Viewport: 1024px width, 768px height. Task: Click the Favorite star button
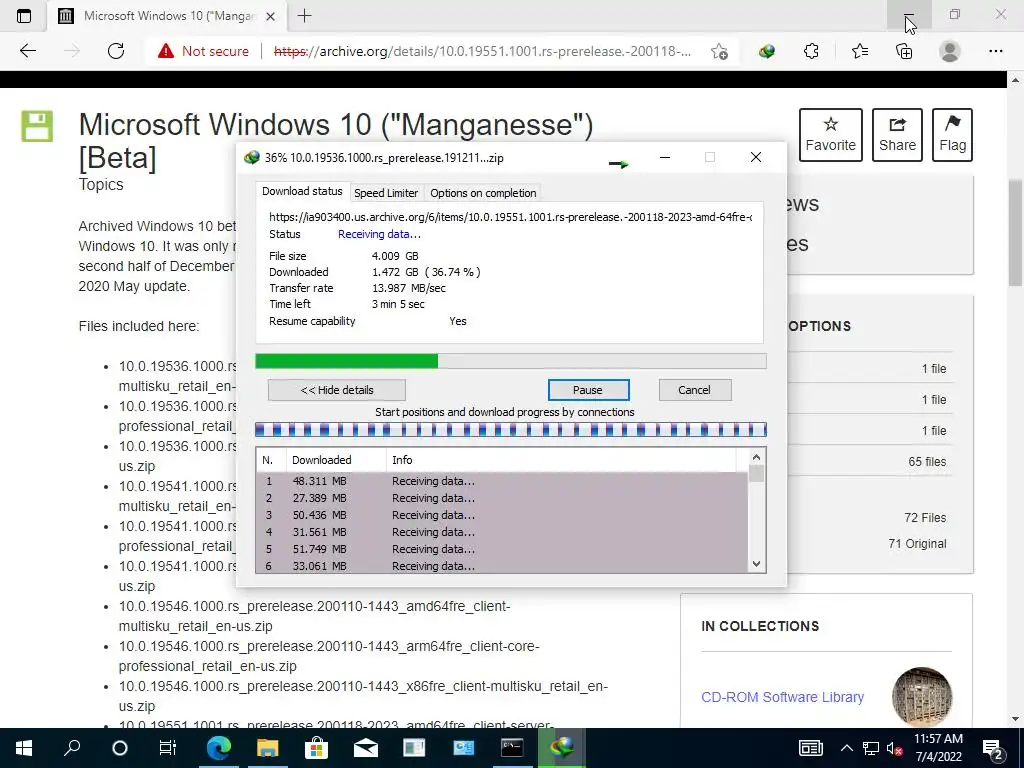[830, 135]
